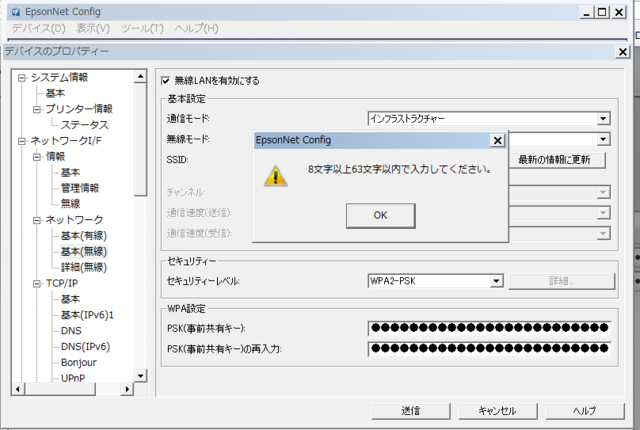The image size is (640, 430).
Task: Select 無線 under 情報
Action: [x=71, y=204]
